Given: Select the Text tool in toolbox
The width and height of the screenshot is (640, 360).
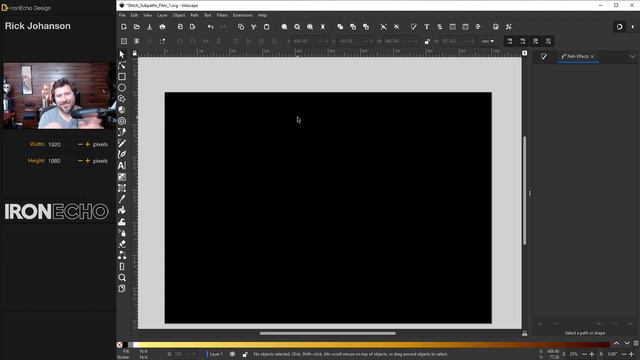Looking at the screenshot, I should pyautogui.click(x=122, y=166).
